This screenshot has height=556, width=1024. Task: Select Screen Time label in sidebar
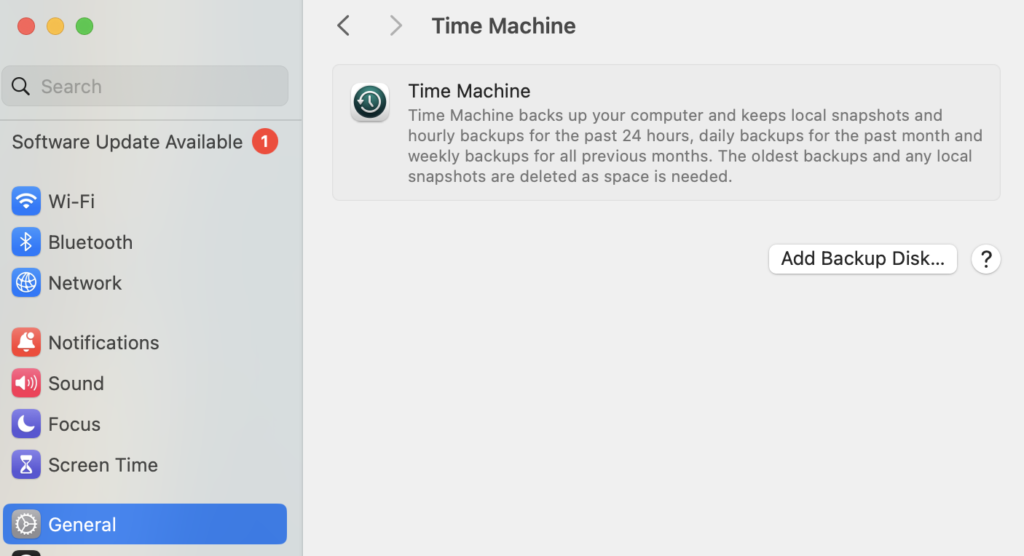103,465
